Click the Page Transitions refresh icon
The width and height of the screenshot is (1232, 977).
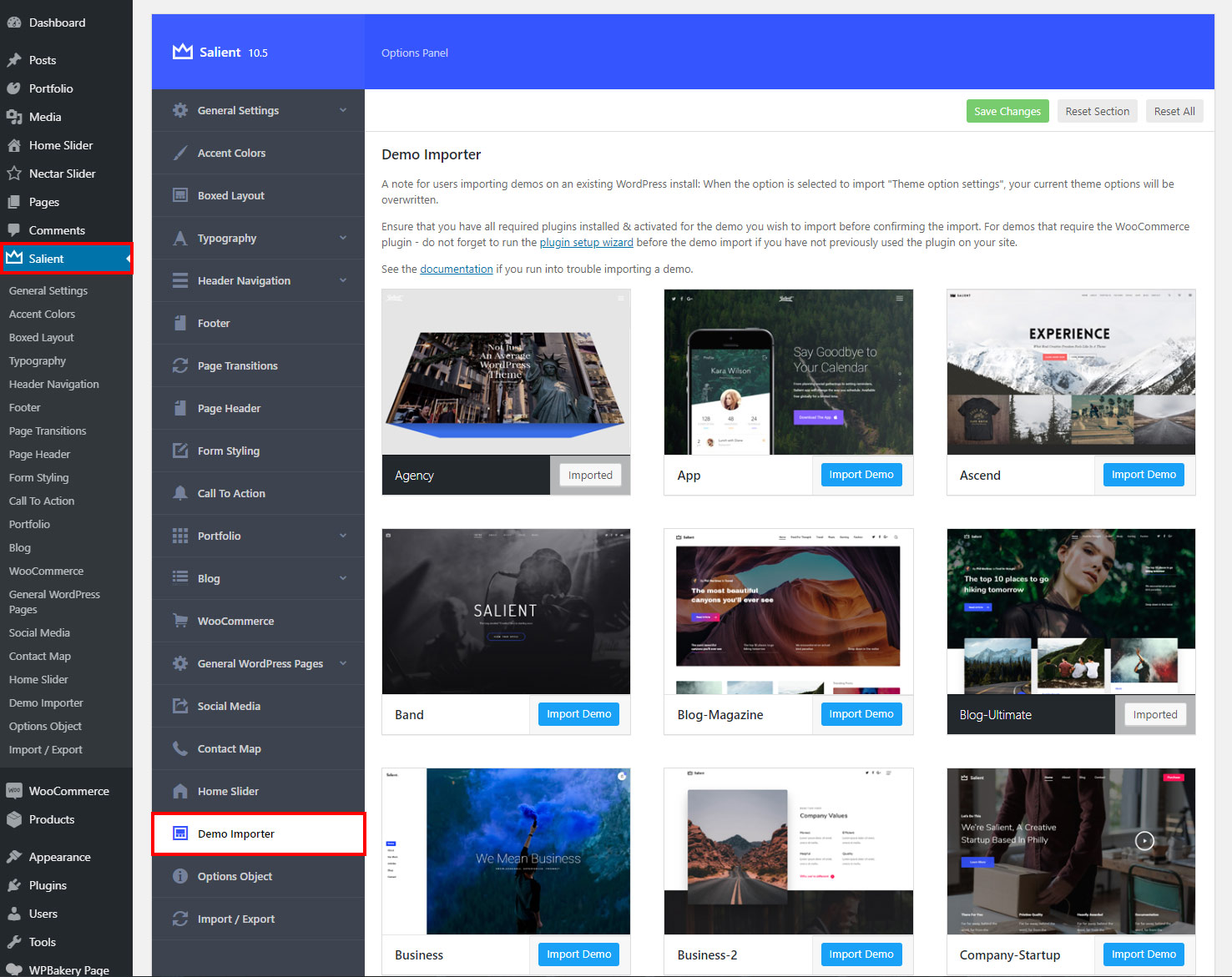(180, 365)
